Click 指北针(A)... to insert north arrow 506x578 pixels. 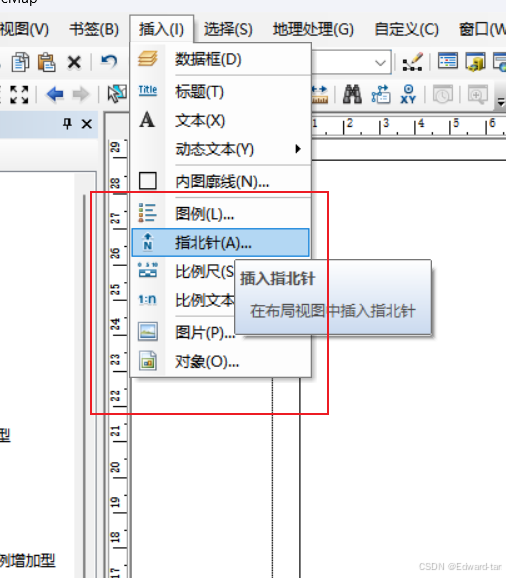(220, 243)
